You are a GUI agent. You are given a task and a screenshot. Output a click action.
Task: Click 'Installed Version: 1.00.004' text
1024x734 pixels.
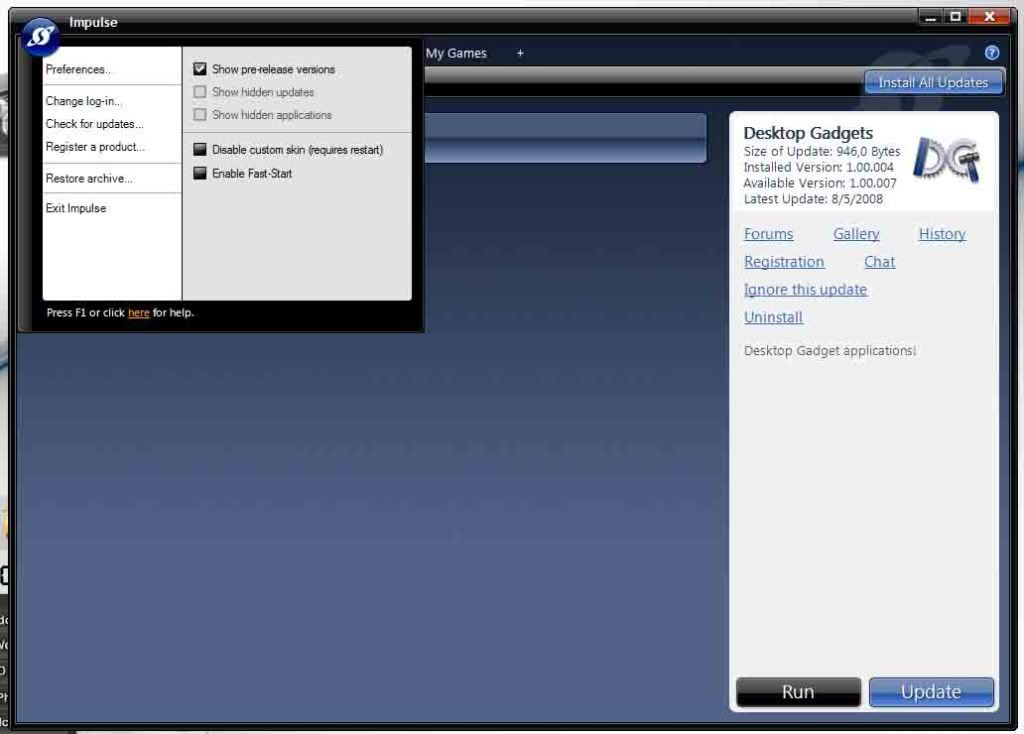coord(818,167)
